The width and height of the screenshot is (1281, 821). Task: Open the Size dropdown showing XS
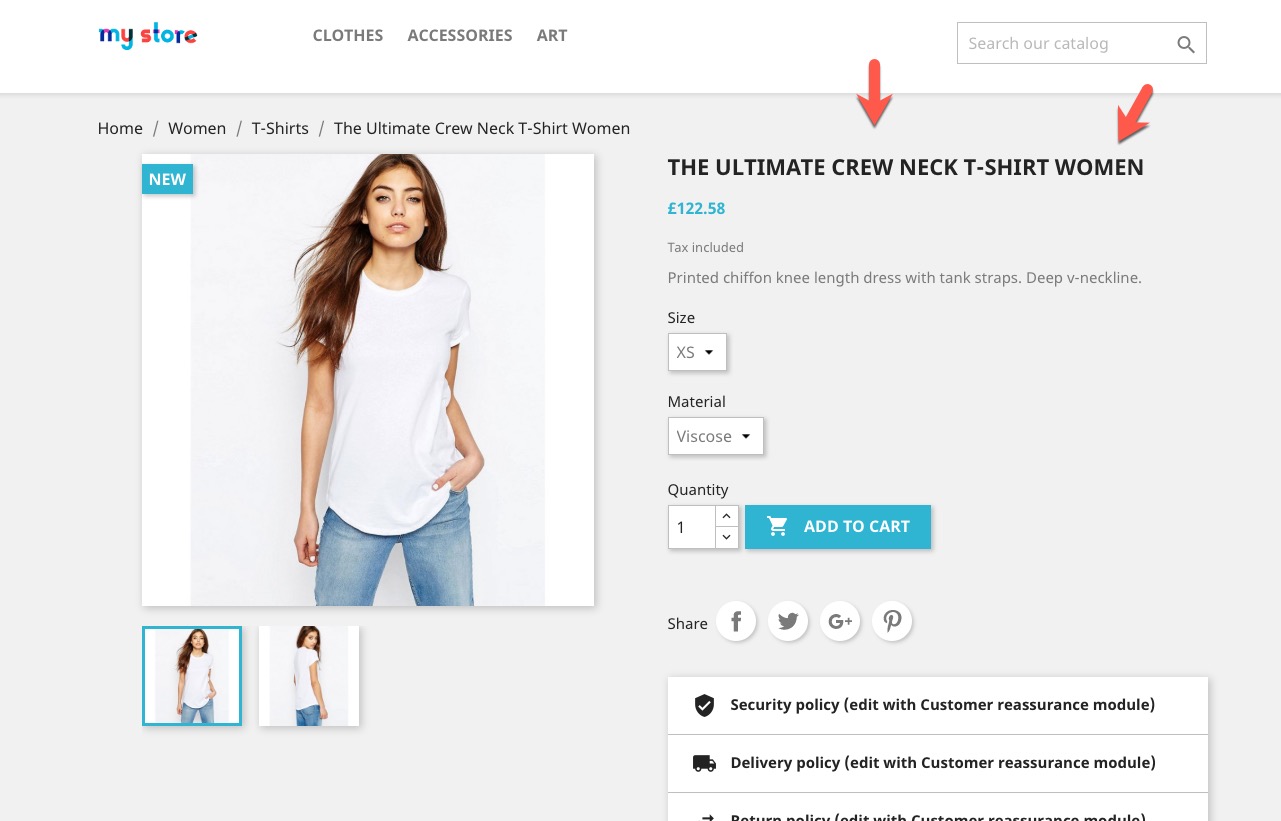coord(697,352)
